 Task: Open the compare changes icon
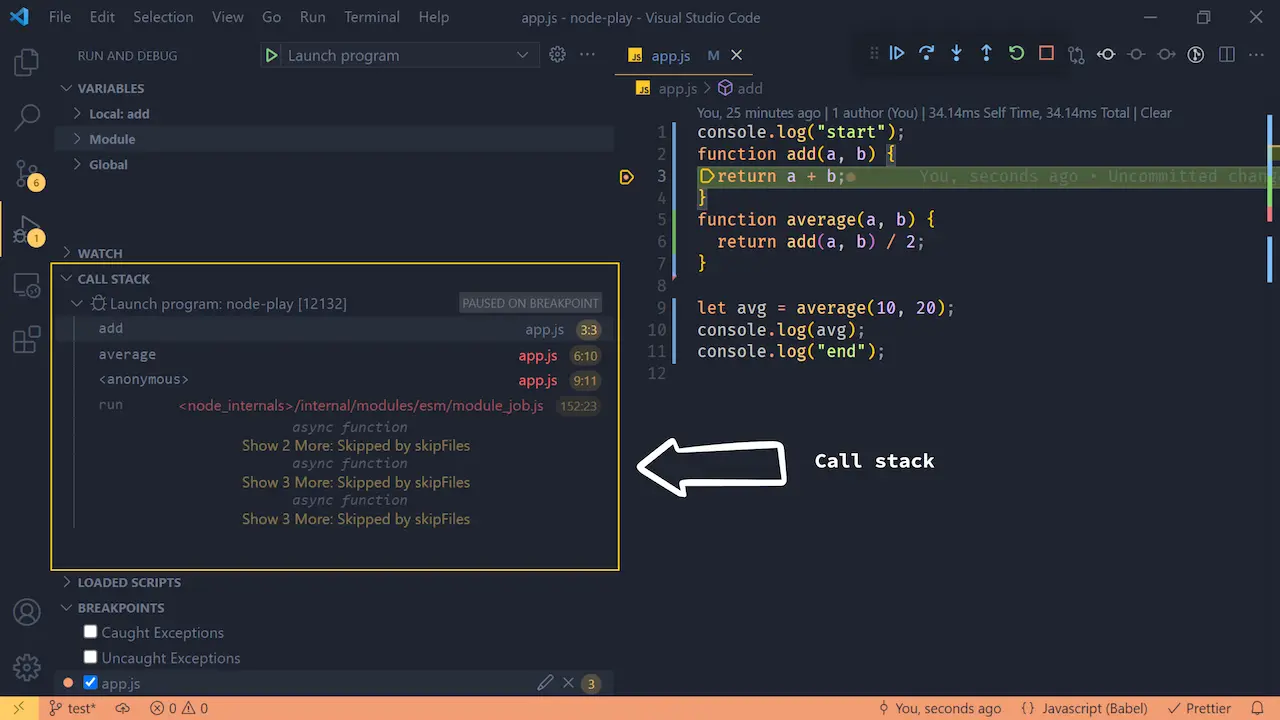click(1076, 55)
